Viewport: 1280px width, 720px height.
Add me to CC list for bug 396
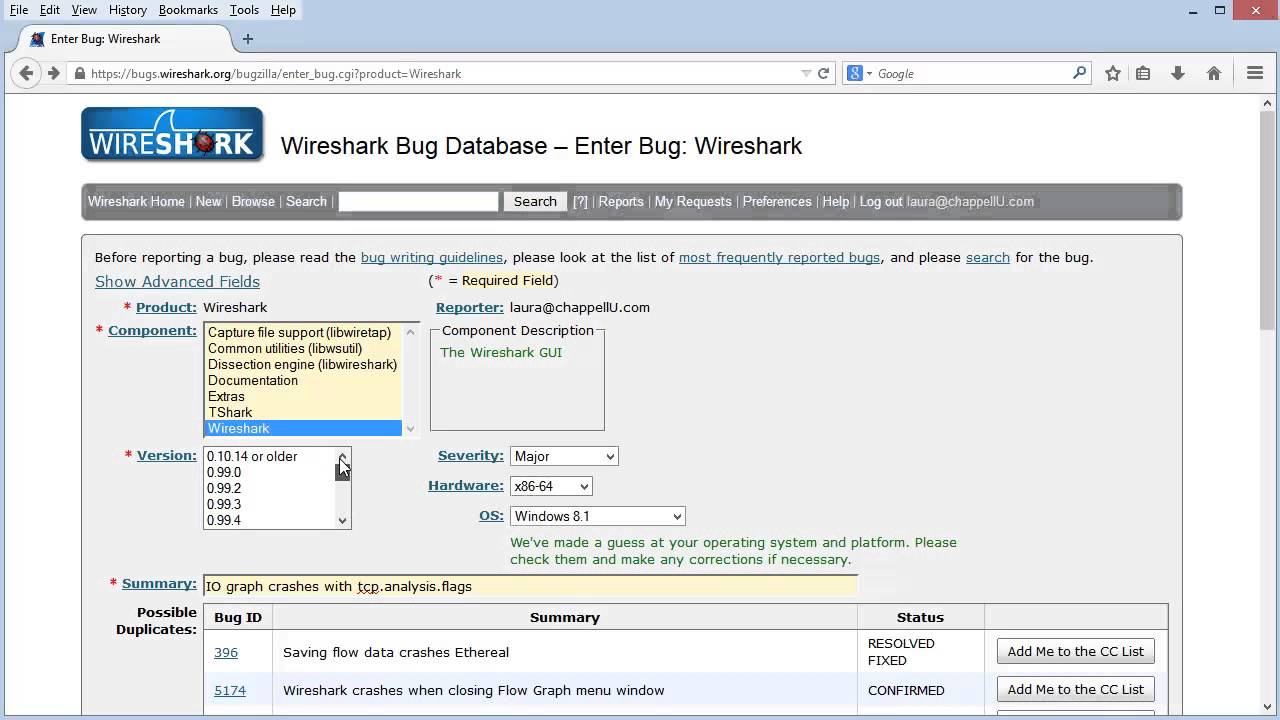tap(1075, 651)
